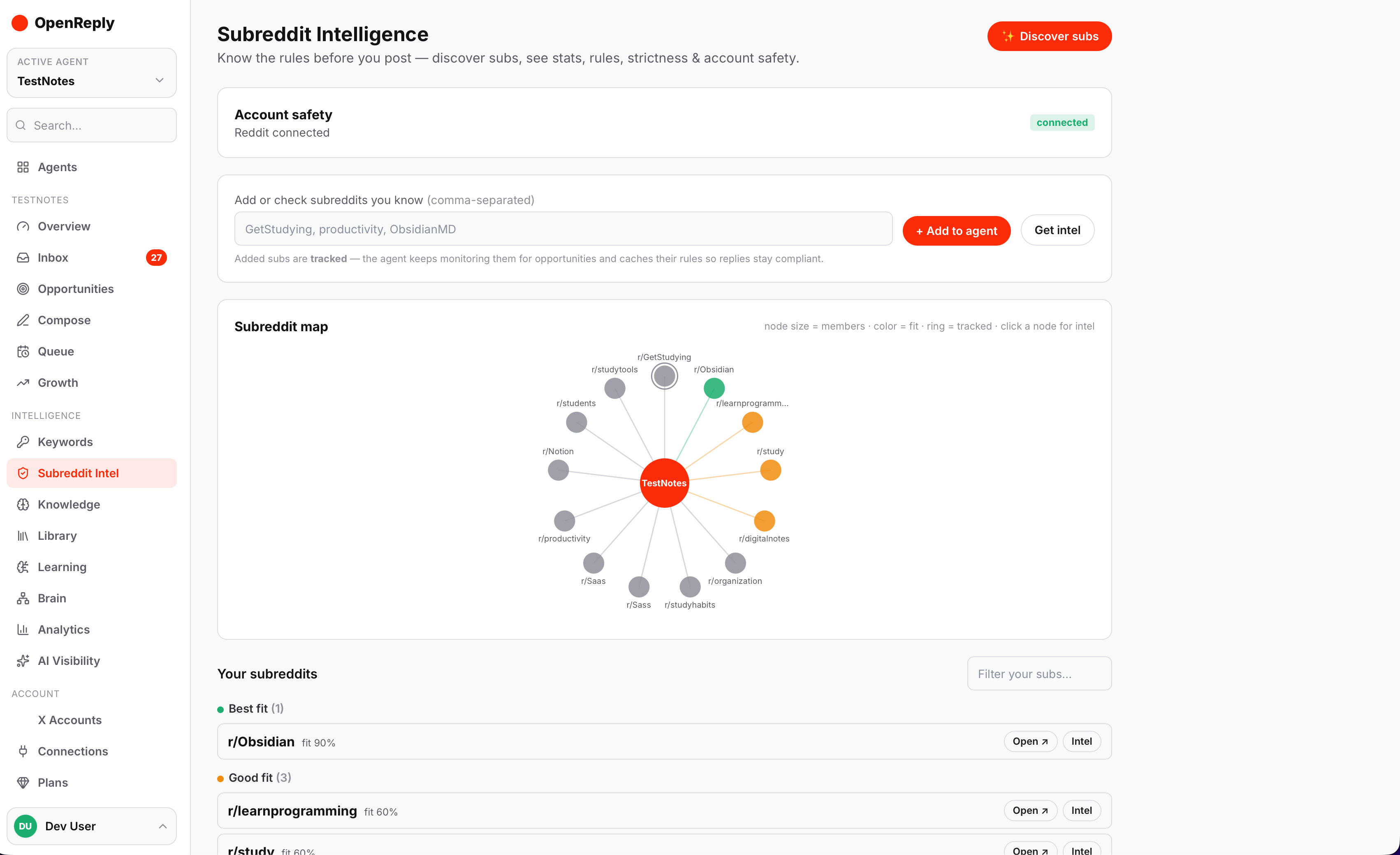The height and width of the screenshot is (855, 1400).
Task: Click the Analytics bar-chart icon
Action: (x=23, y=629)
